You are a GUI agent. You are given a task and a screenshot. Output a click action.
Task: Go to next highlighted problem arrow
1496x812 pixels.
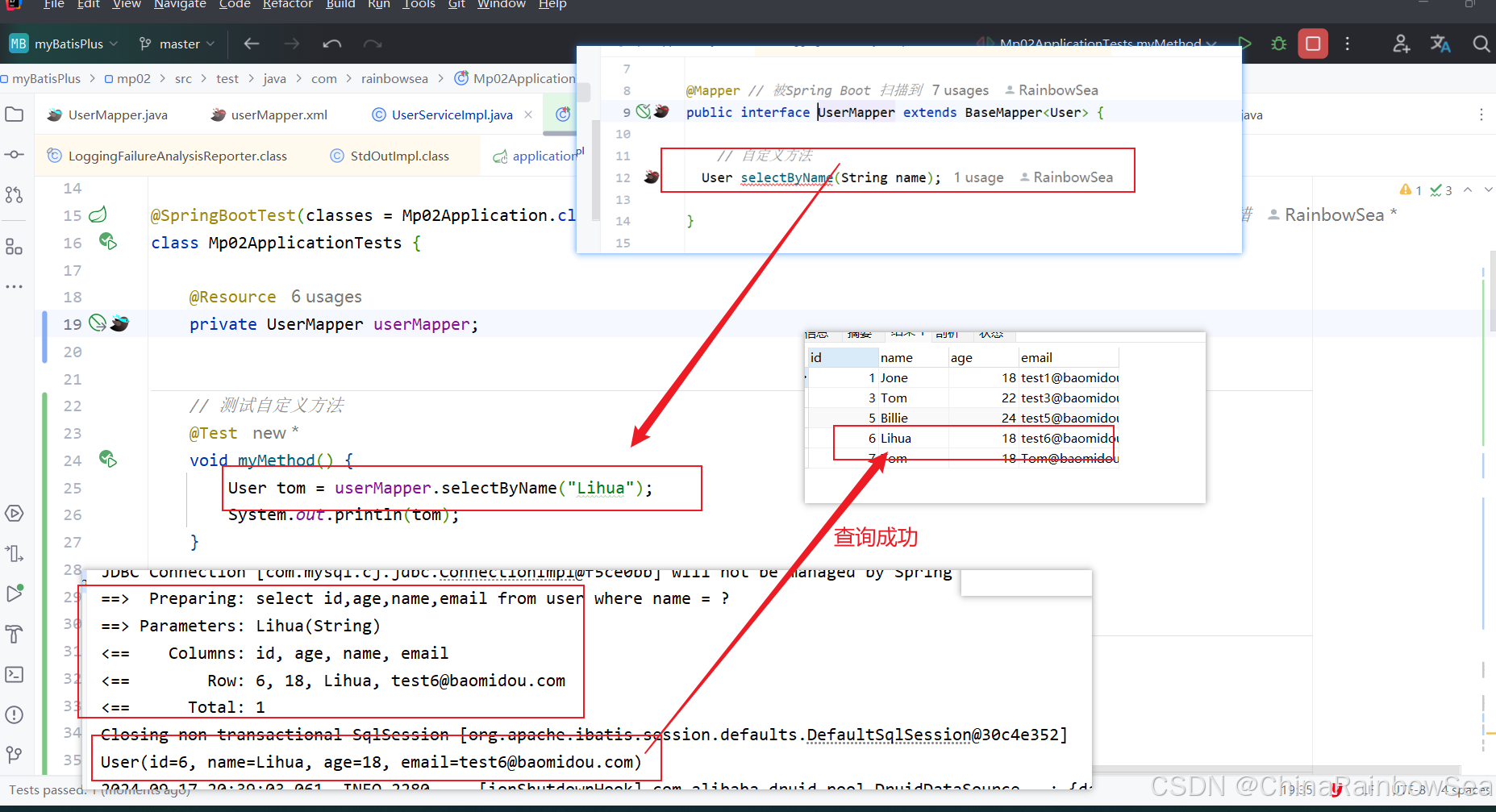pos(1488,190)
